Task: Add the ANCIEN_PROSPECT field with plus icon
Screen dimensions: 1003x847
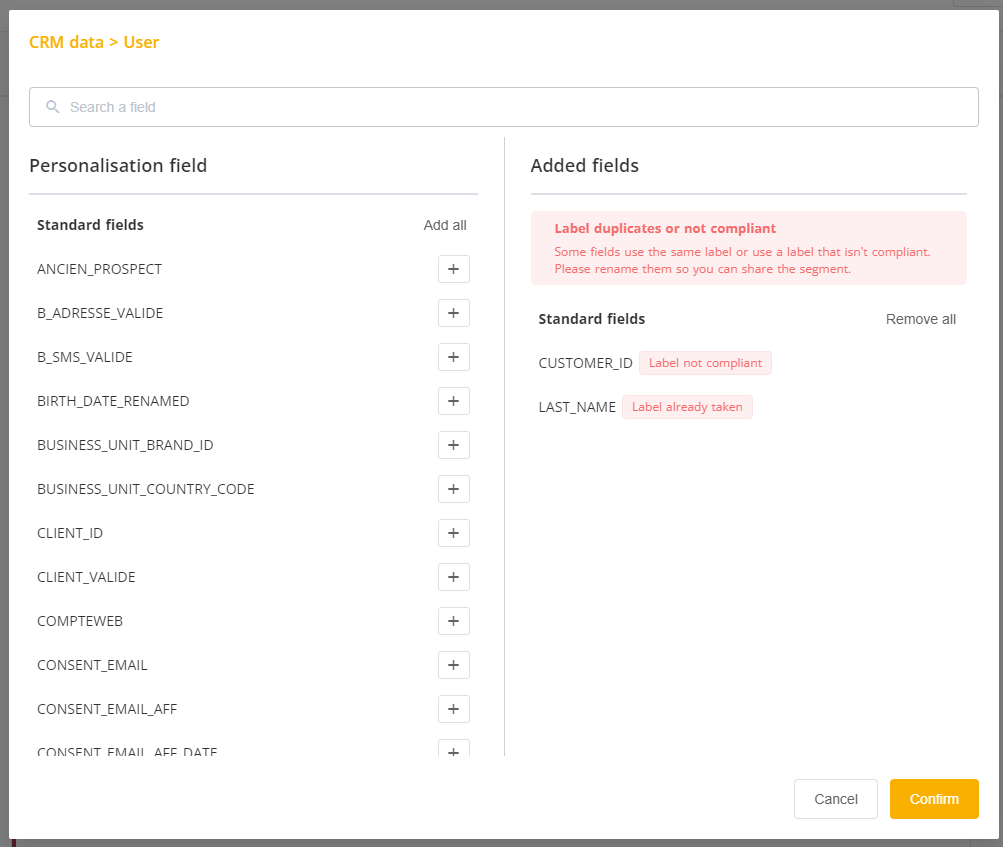Action: coord(454,269)
